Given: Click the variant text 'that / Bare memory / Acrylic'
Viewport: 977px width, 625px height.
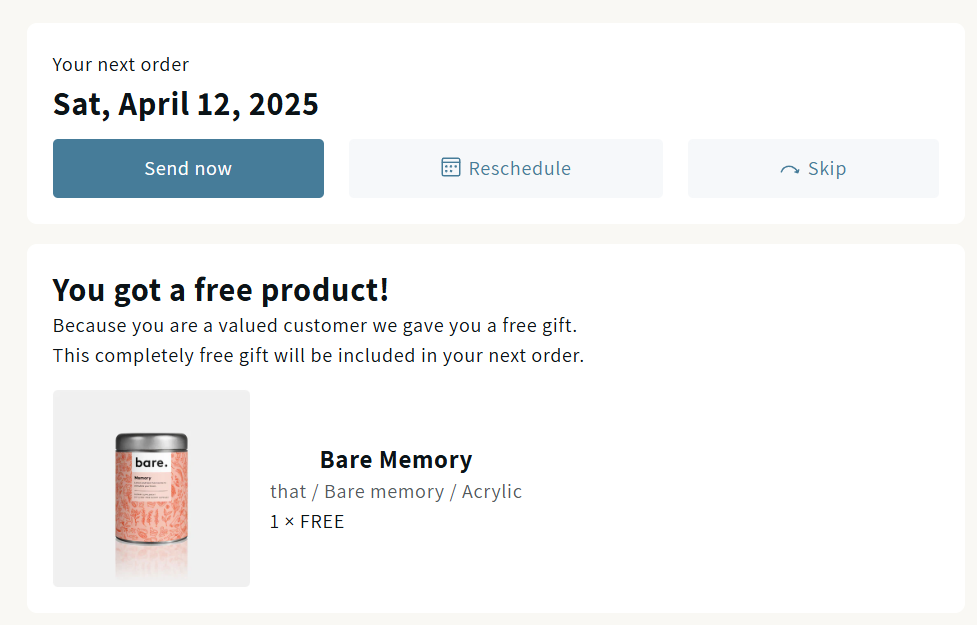Looking at the screenshot, I should click(396, 492).
